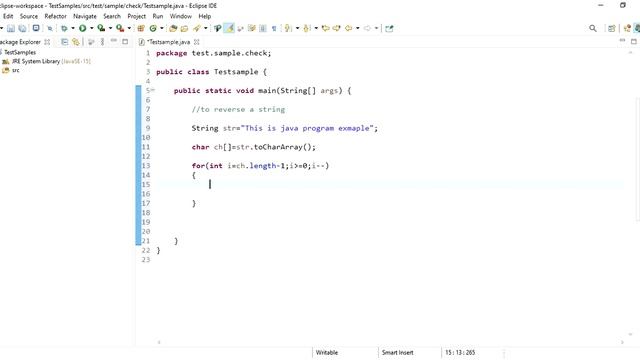Open the Source menu
The height and width of the screenshot is (360, 640).
[29, 16]
